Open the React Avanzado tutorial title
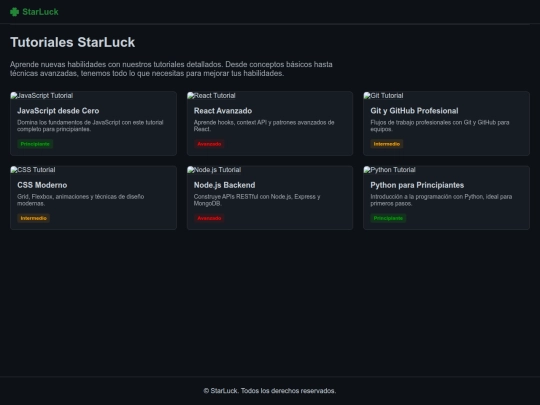 (x=223, y=111)
